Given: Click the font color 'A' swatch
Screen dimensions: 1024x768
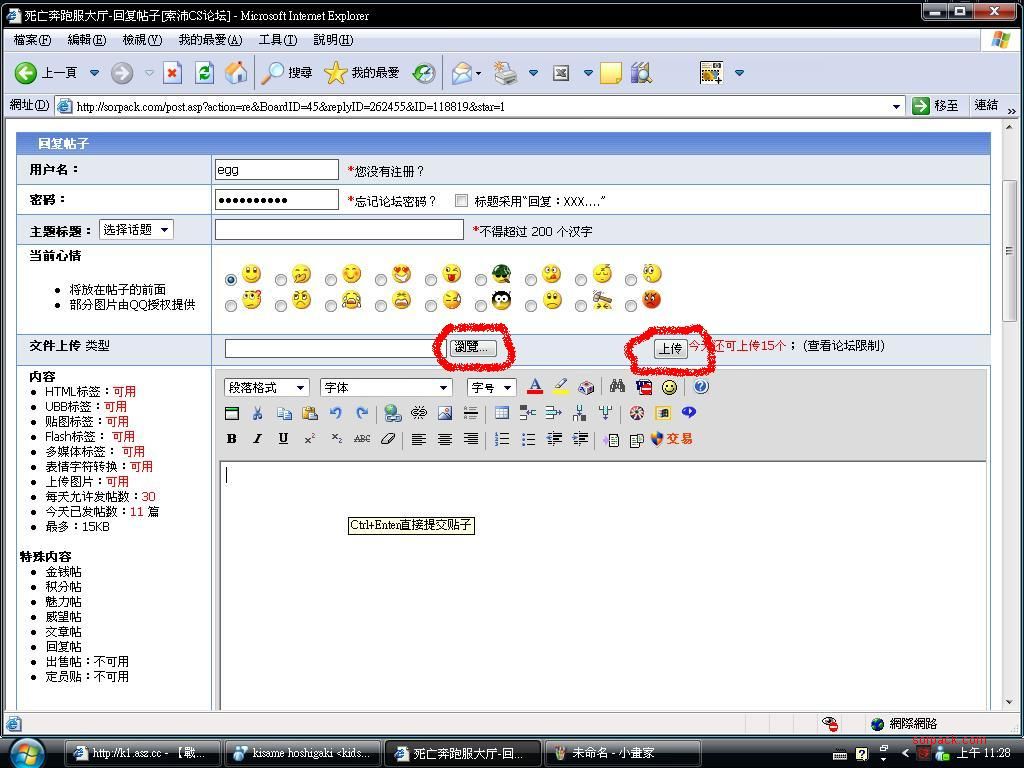Looking at the screenshot, I should tap(535, 387).
